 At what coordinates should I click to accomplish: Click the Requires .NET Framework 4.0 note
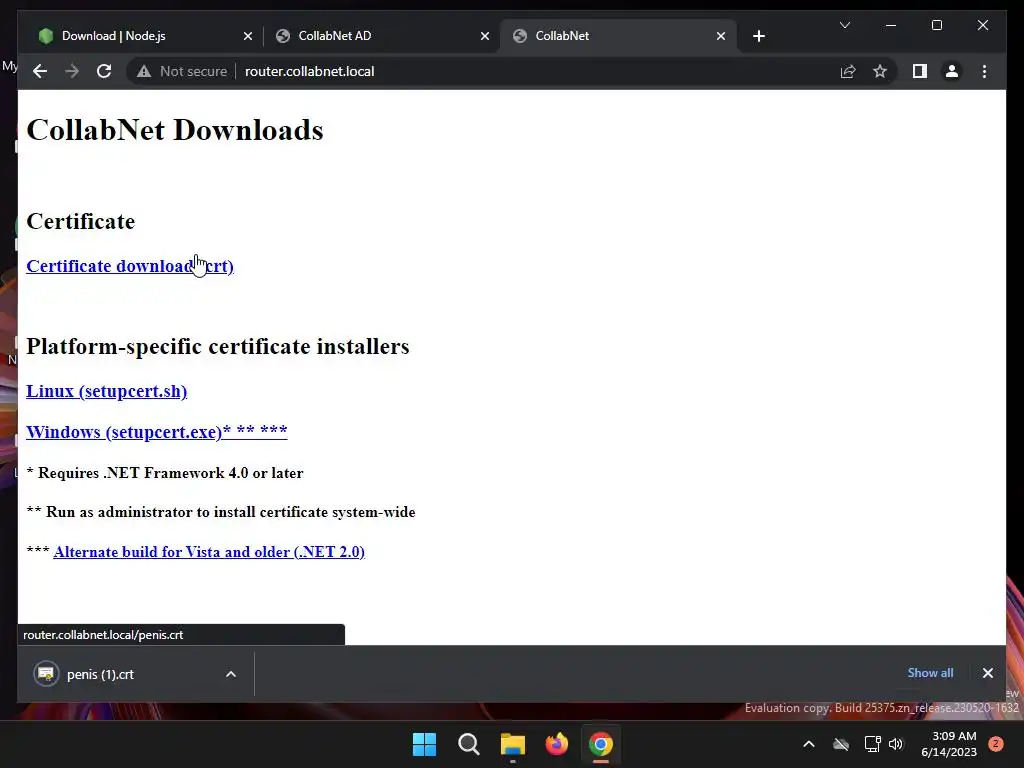coord(165,473)
